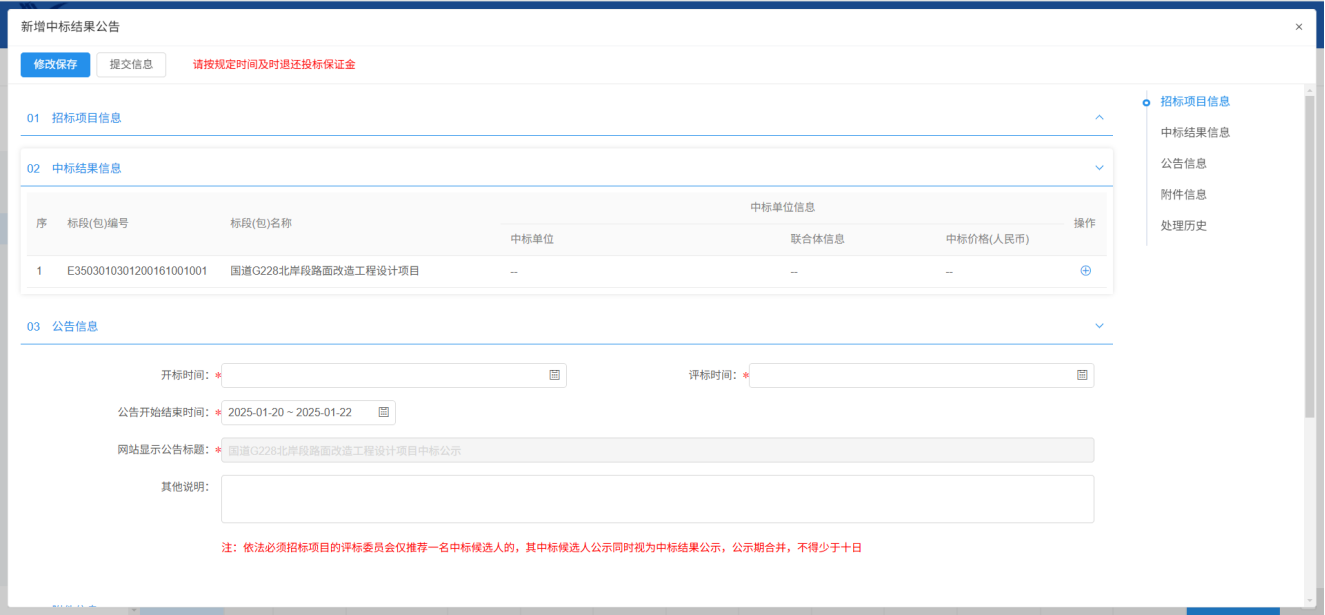The height and width of the screenshot is (615, 1325).
Task: Click the 其他说明 text area
Action: (x=657, y=498)
